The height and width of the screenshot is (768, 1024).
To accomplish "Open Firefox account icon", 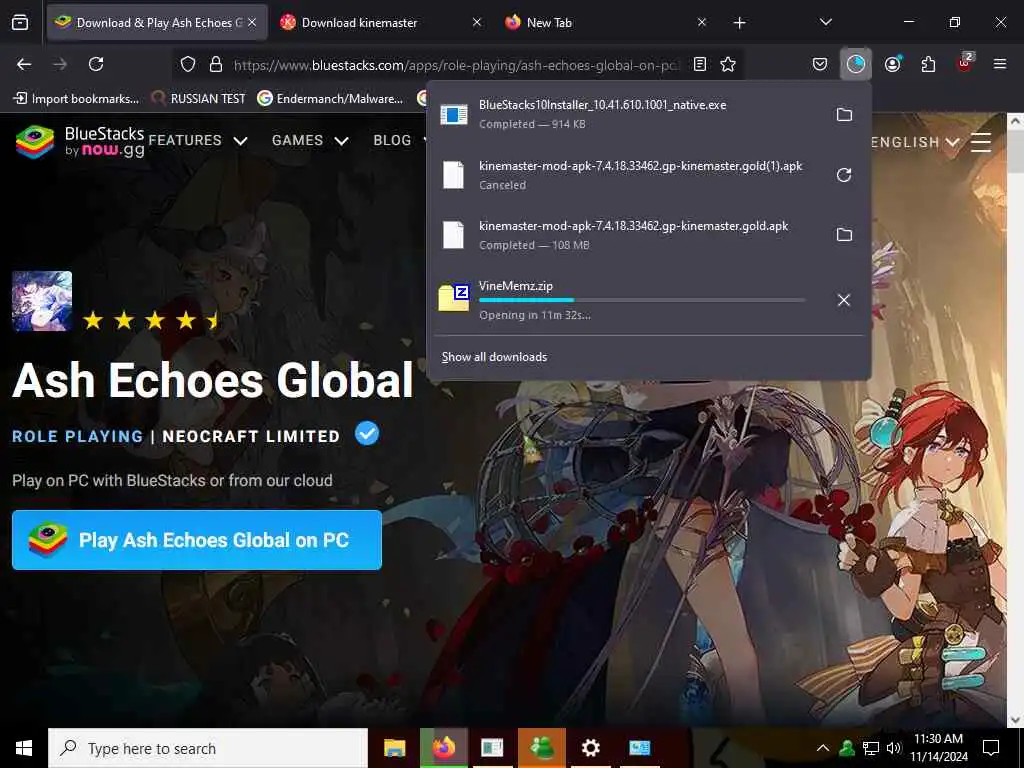I will (x=893, y=64).
